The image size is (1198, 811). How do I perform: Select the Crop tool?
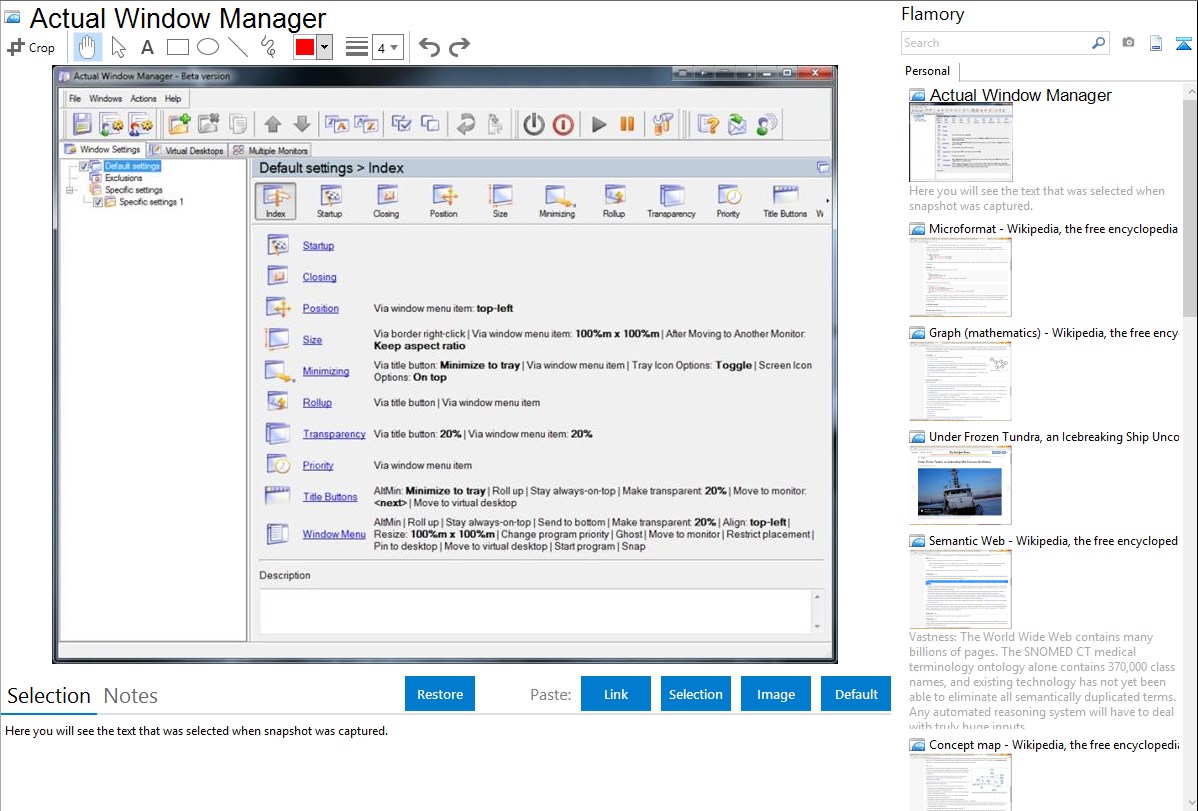point(31,47)
